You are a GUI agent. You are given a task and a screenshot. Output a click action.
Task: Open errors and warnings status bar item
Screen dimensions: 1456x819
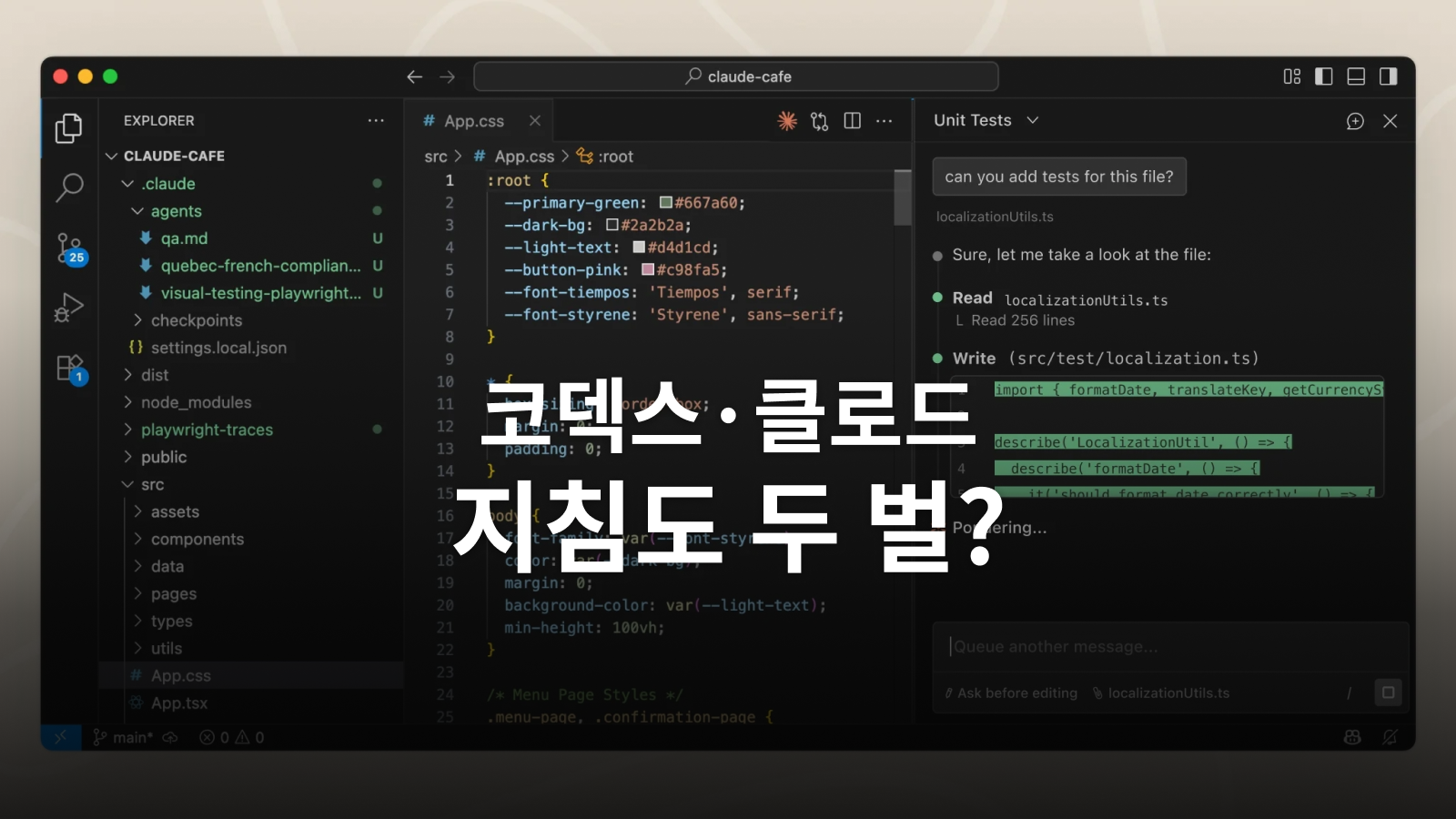(232, 737)
